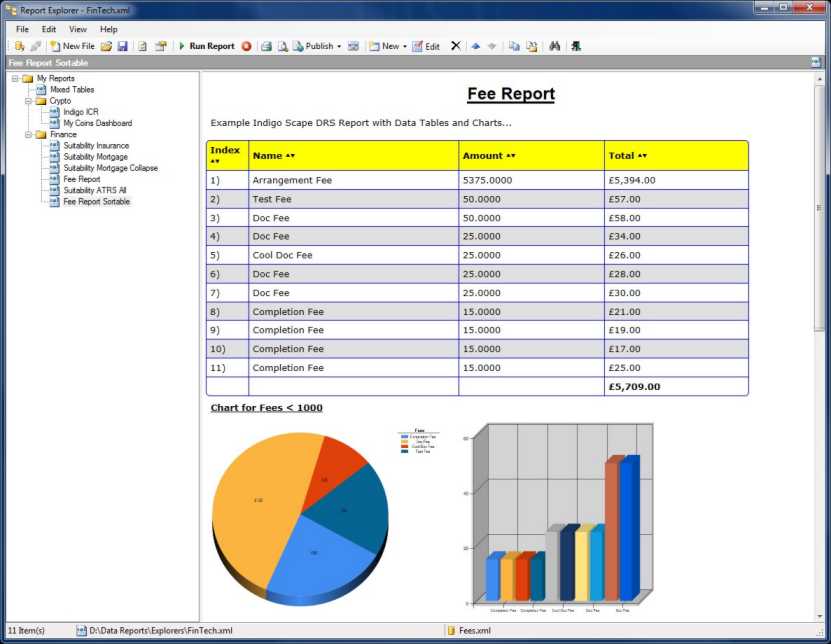
Task: Click the Print Preview magnifier icon
Action: (282, 46)
